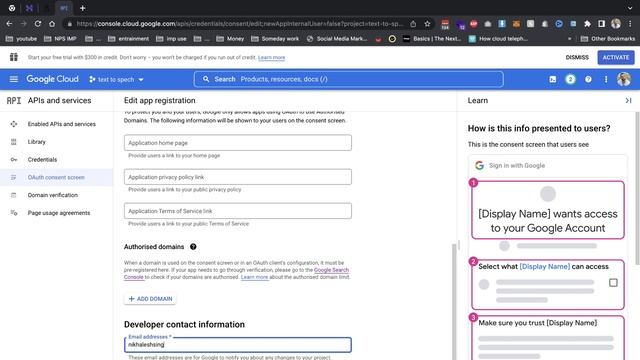Screen dimensions: 640x360
Task: Activate Cloud Shell terminal icon
Action: [553, 79]
